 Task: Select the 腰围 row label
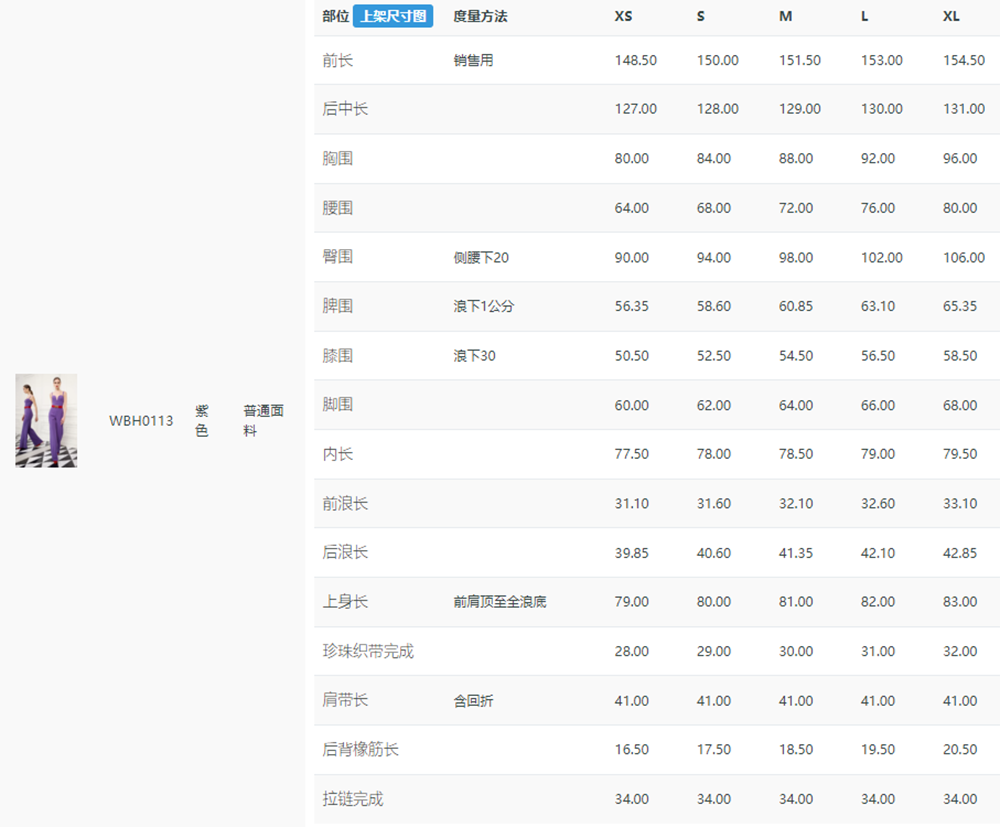pos(337,208)
